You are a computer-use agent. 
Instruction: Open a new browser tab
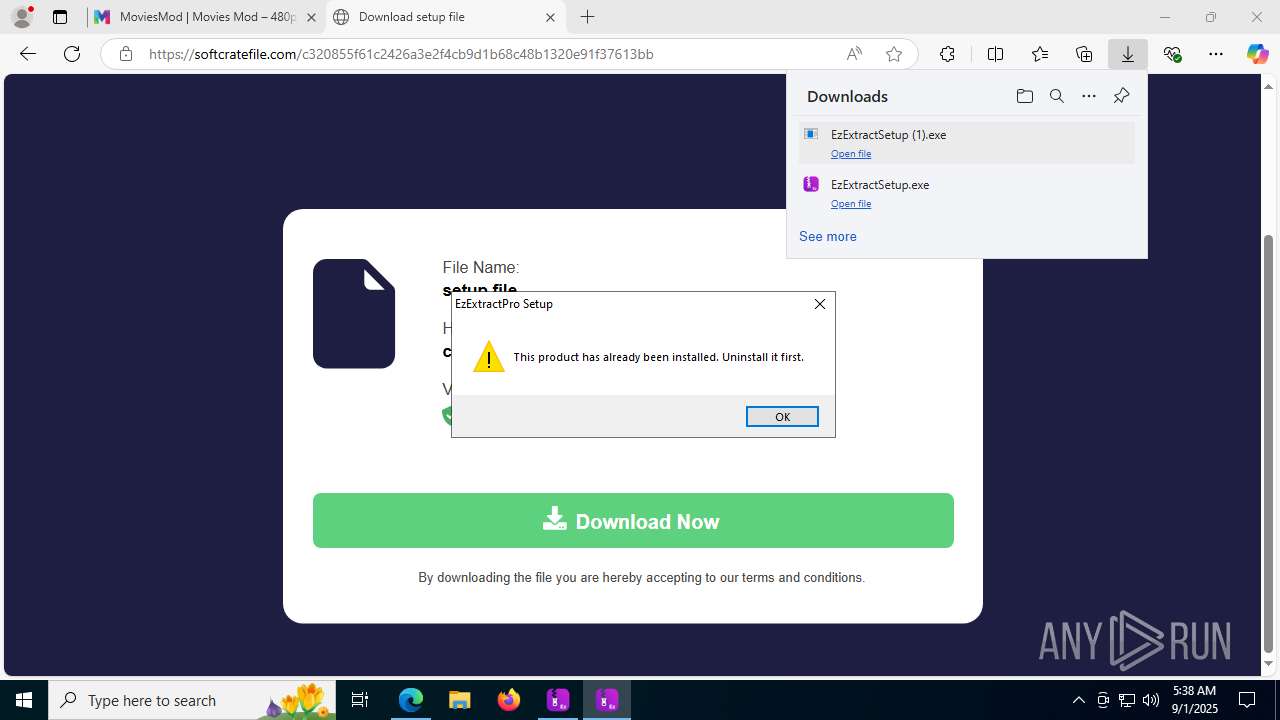[588, 17]
